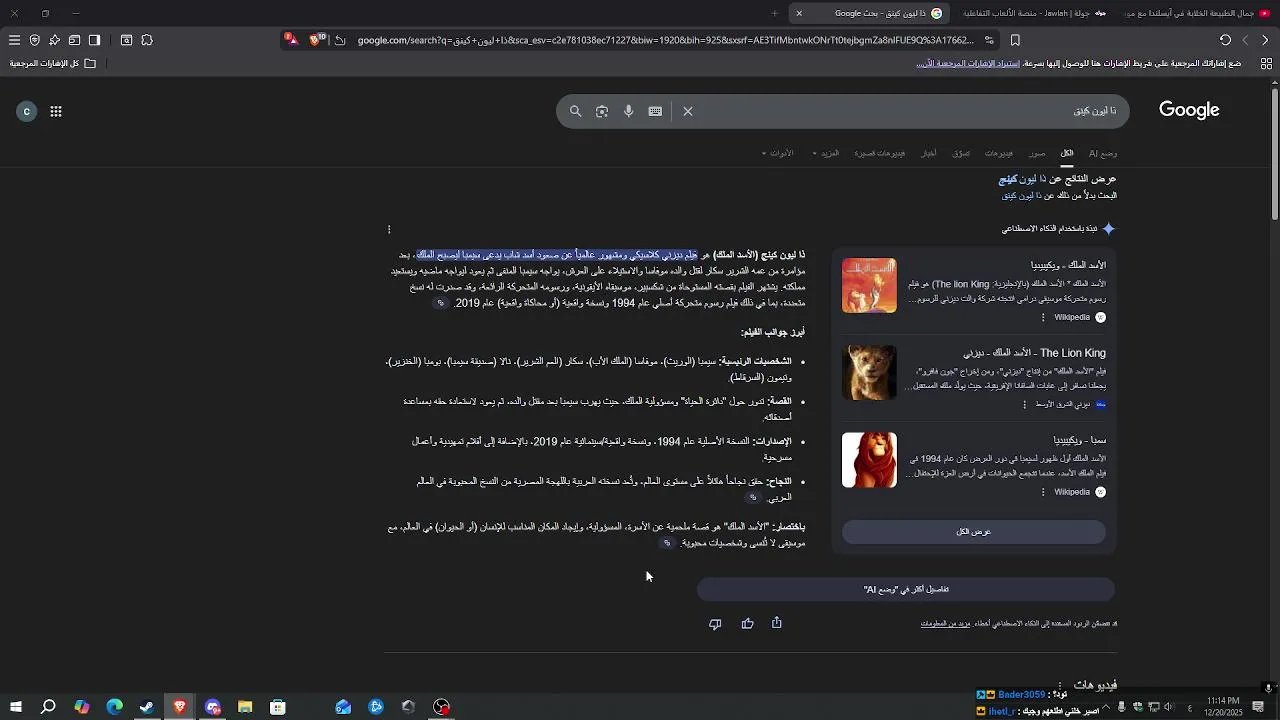The image size is (1280, 720).
Task: Open learn more (مزيد من المعلومات) link
Action: tap(945, 624)
